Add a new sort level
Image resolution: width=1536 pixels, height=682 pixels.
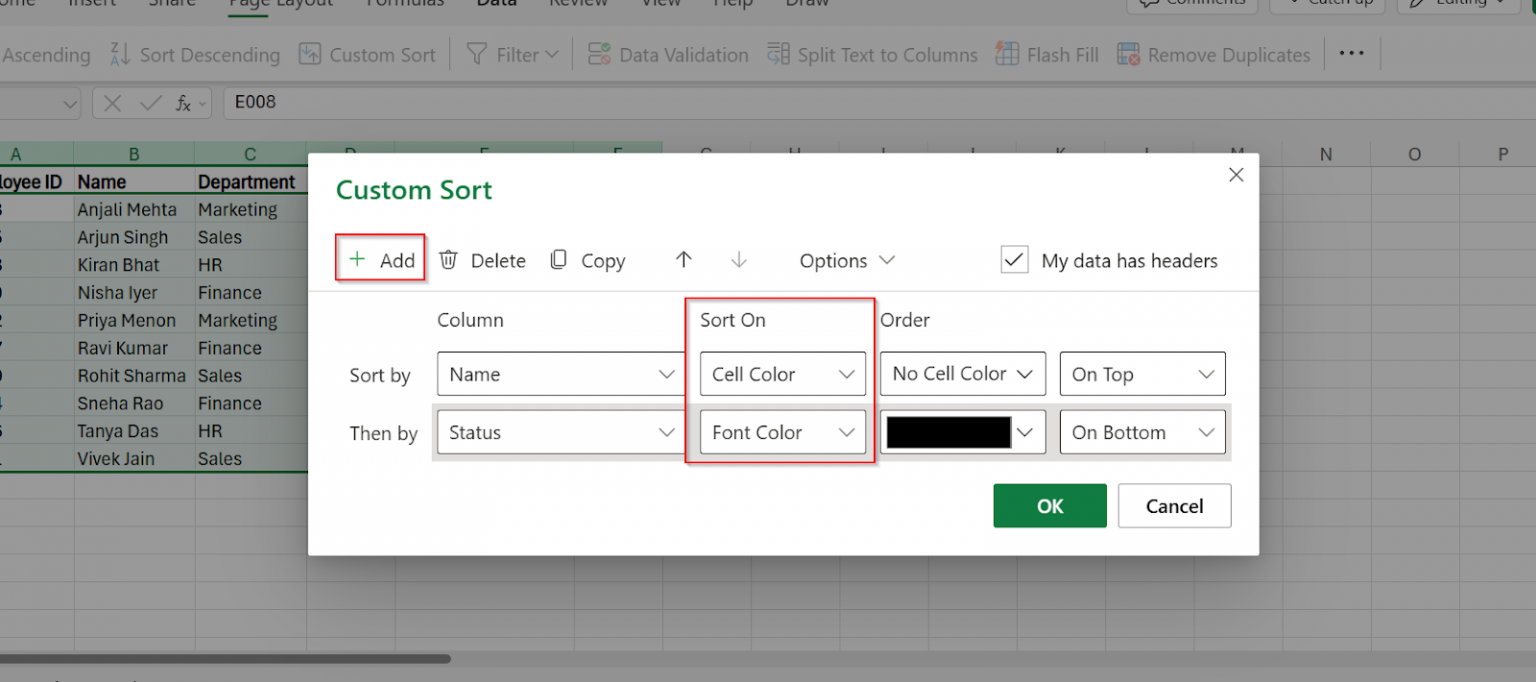380,259
